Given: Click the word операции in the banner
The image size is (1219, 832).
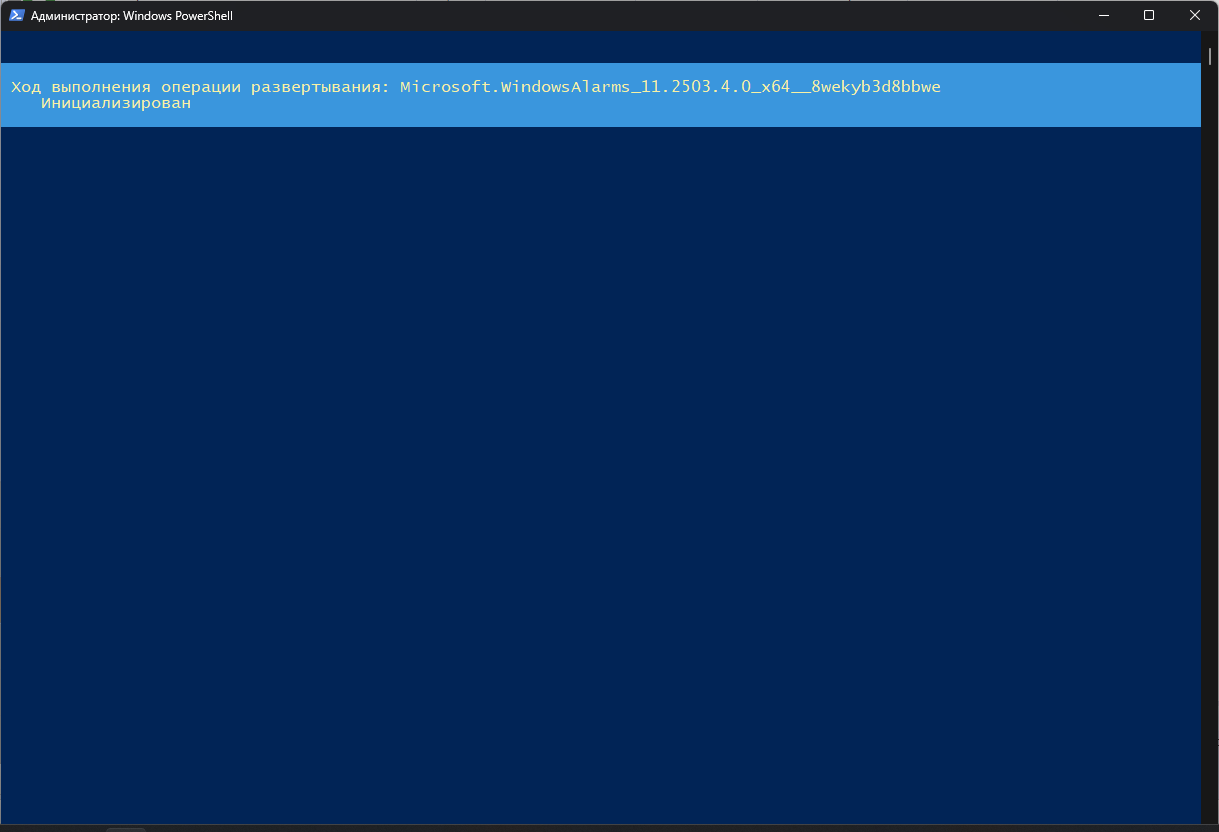Looking at the screenshot, I should [x=200, y=87].
